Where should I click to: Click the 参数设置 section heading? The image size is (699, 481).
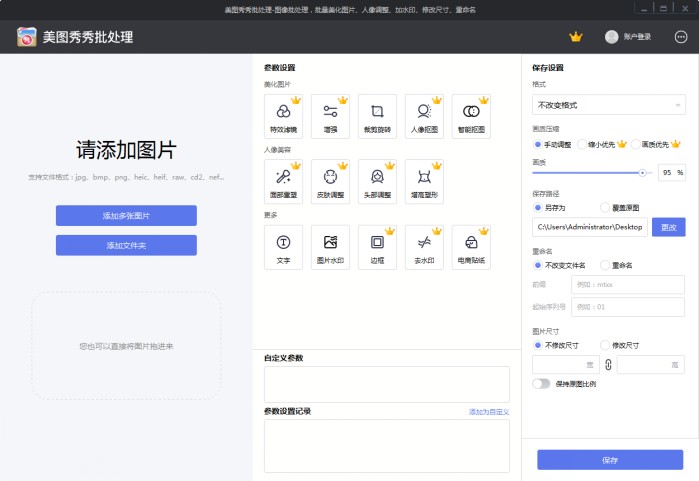coord(280,68)
